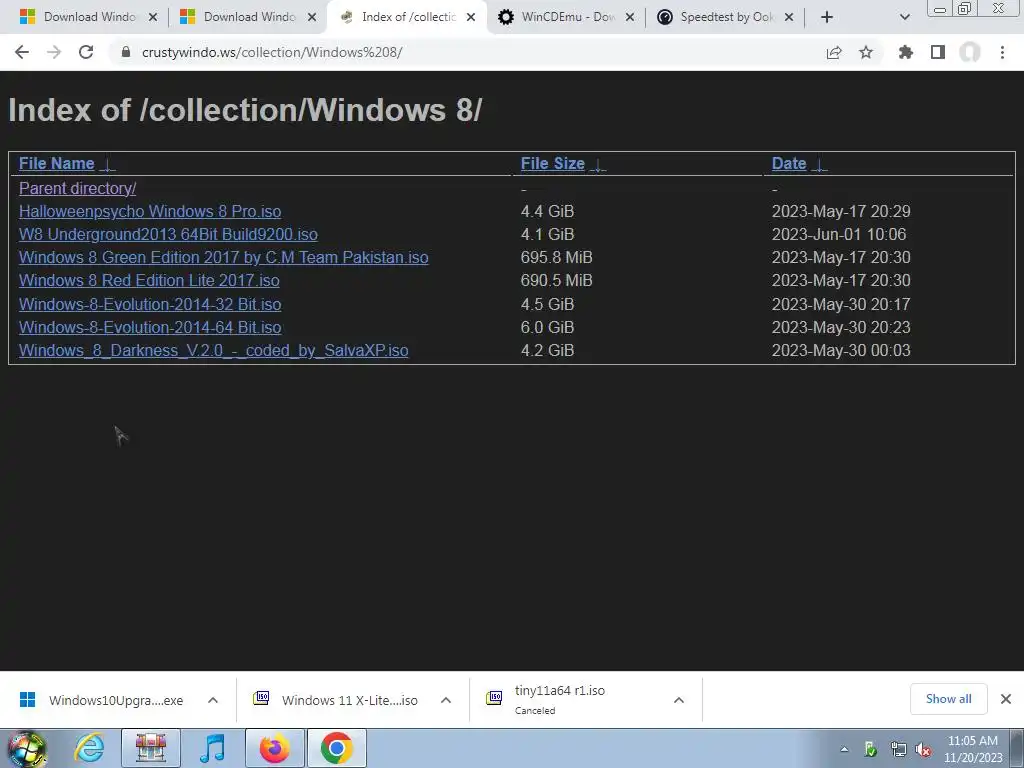
Task: Download Windows-8-Evolution-2014-64 Bit.iso
Action: click(150, 327)
